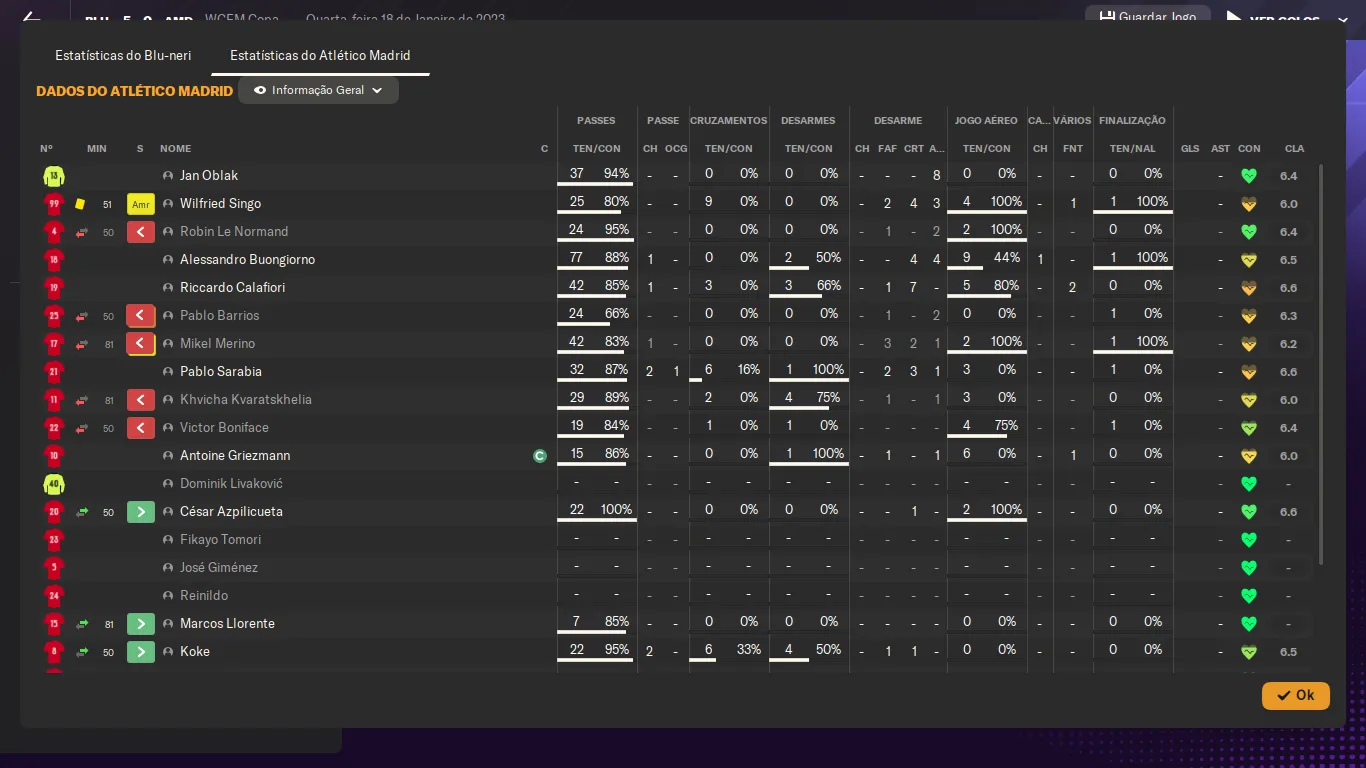
Task: Sort the table by the Nº column
Action: pos(46,149)
